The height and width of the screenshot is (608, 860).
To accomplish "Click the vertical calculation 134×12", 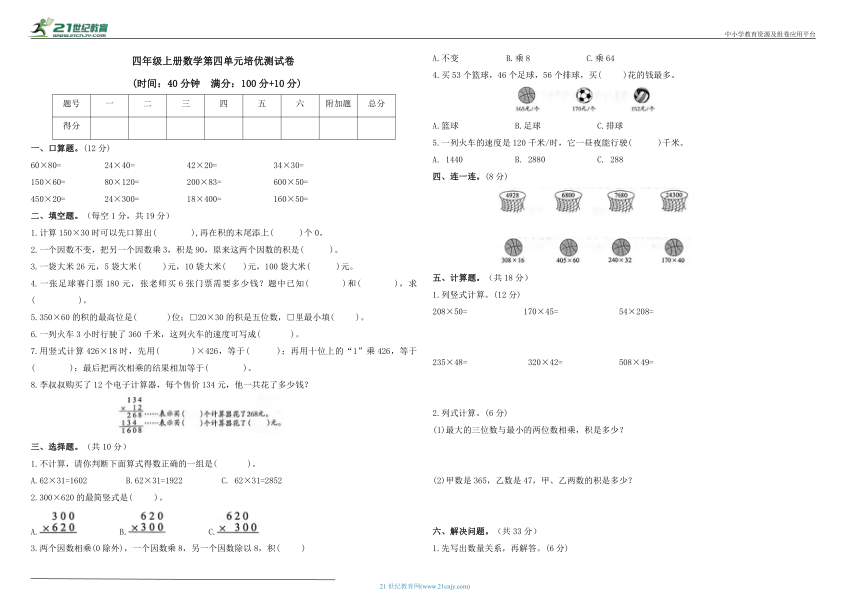I will [x=132, y=416].
